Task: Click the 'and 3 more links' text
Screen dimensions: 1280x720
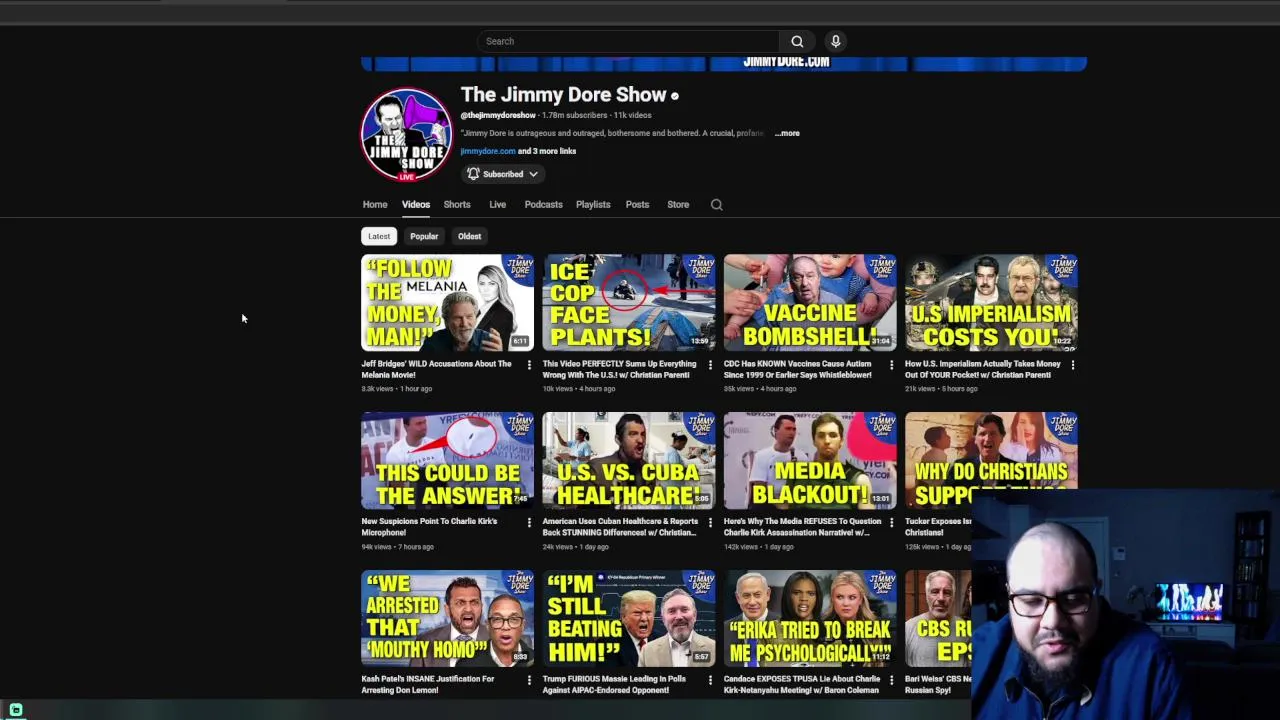Action: [547, 151]
